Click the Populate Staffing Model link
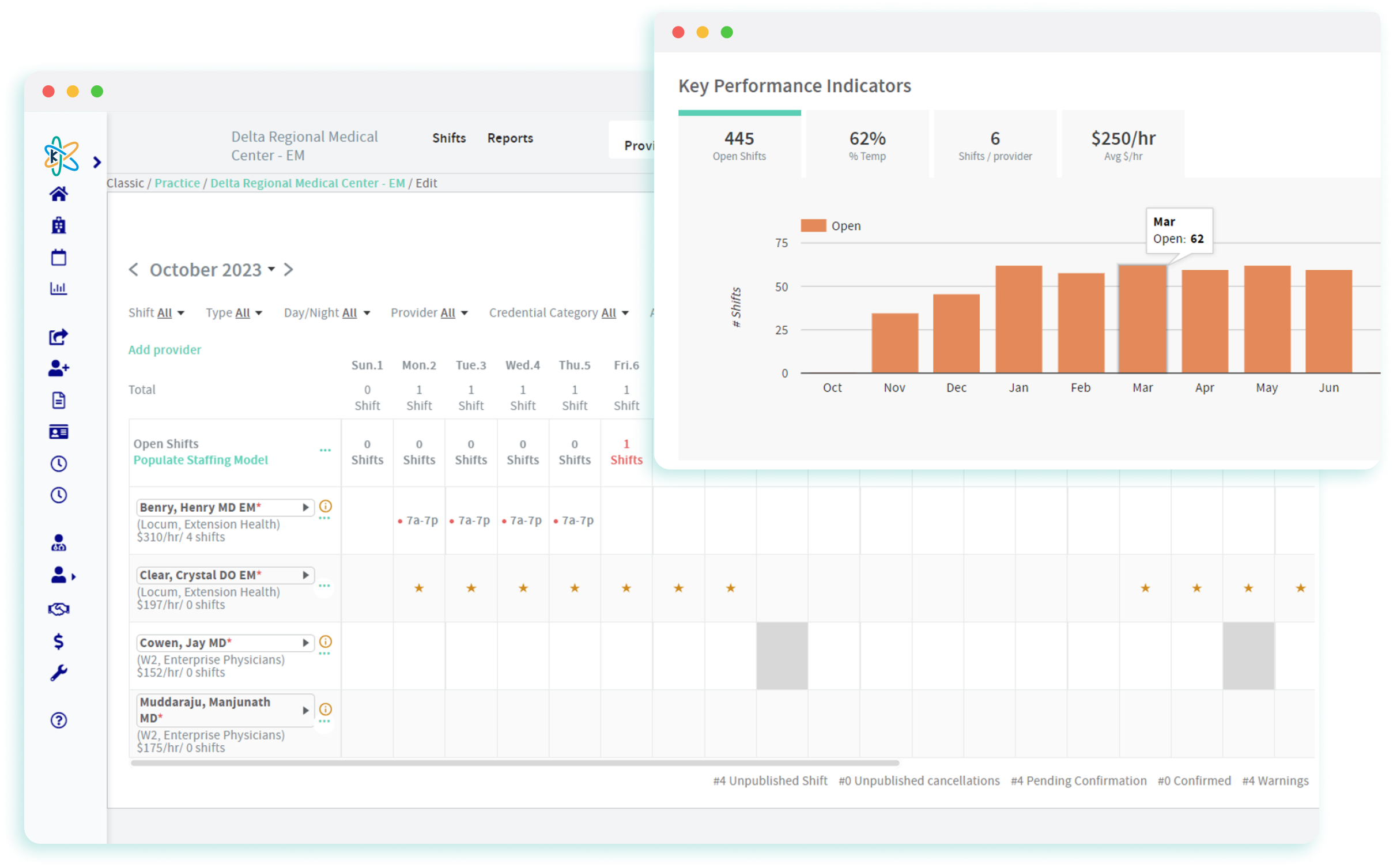This screenshot has width=1393, height=868. click(x=201, y=460)
